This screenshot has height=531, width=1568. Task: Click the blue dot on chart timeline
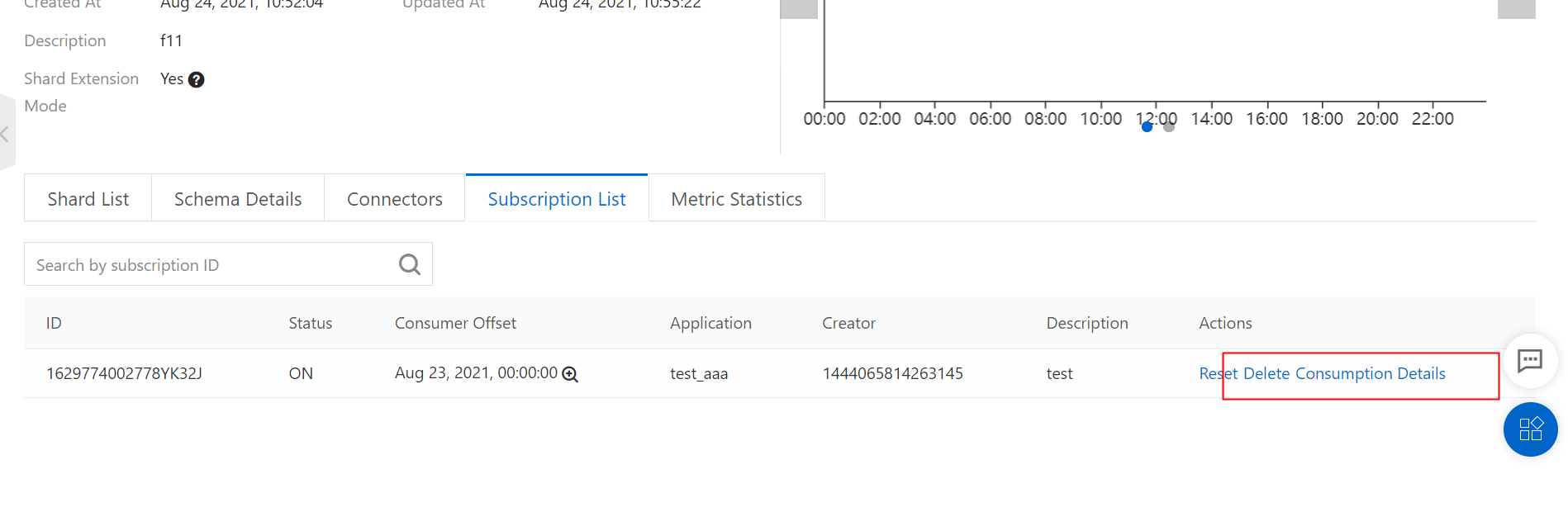click(x=1147, y=127)
